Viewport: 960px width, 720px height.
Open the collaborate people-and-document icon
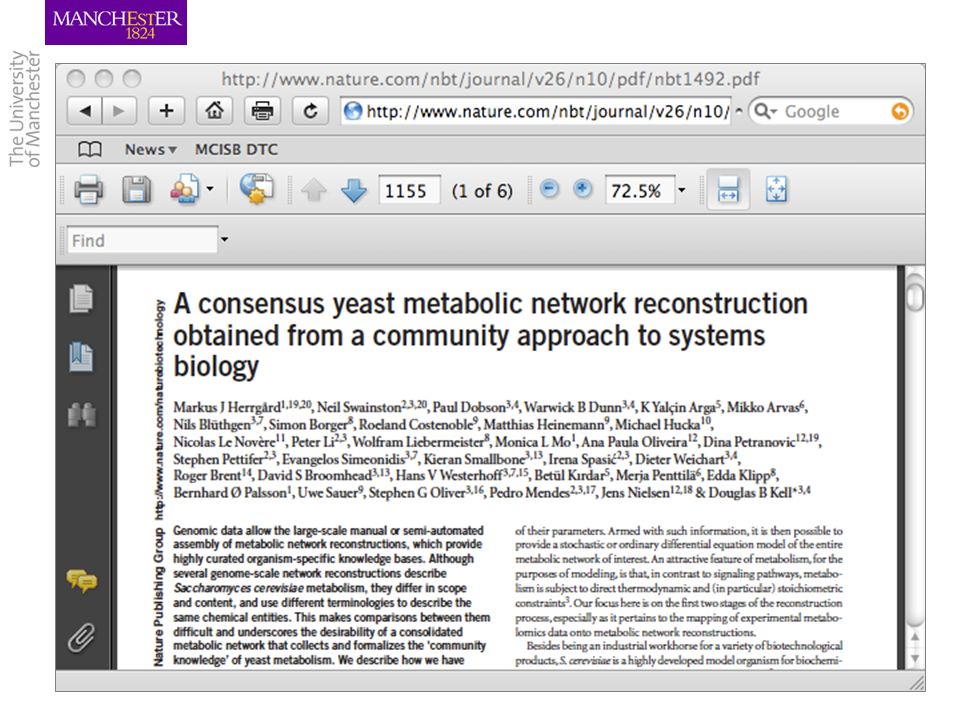pos(185,189)
